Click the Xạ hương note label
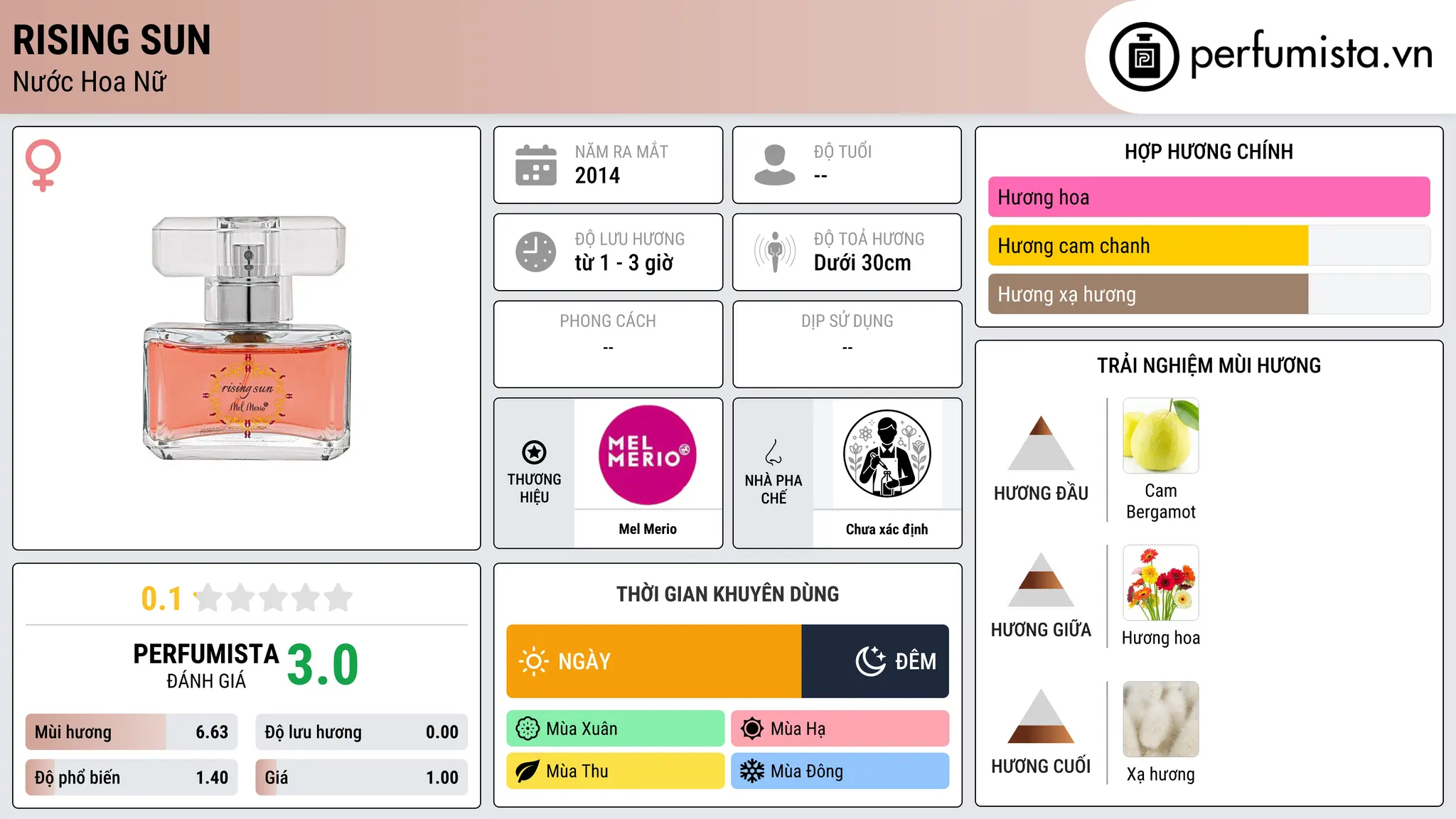Screen dimensions: 1456x819 point(1161,774)
